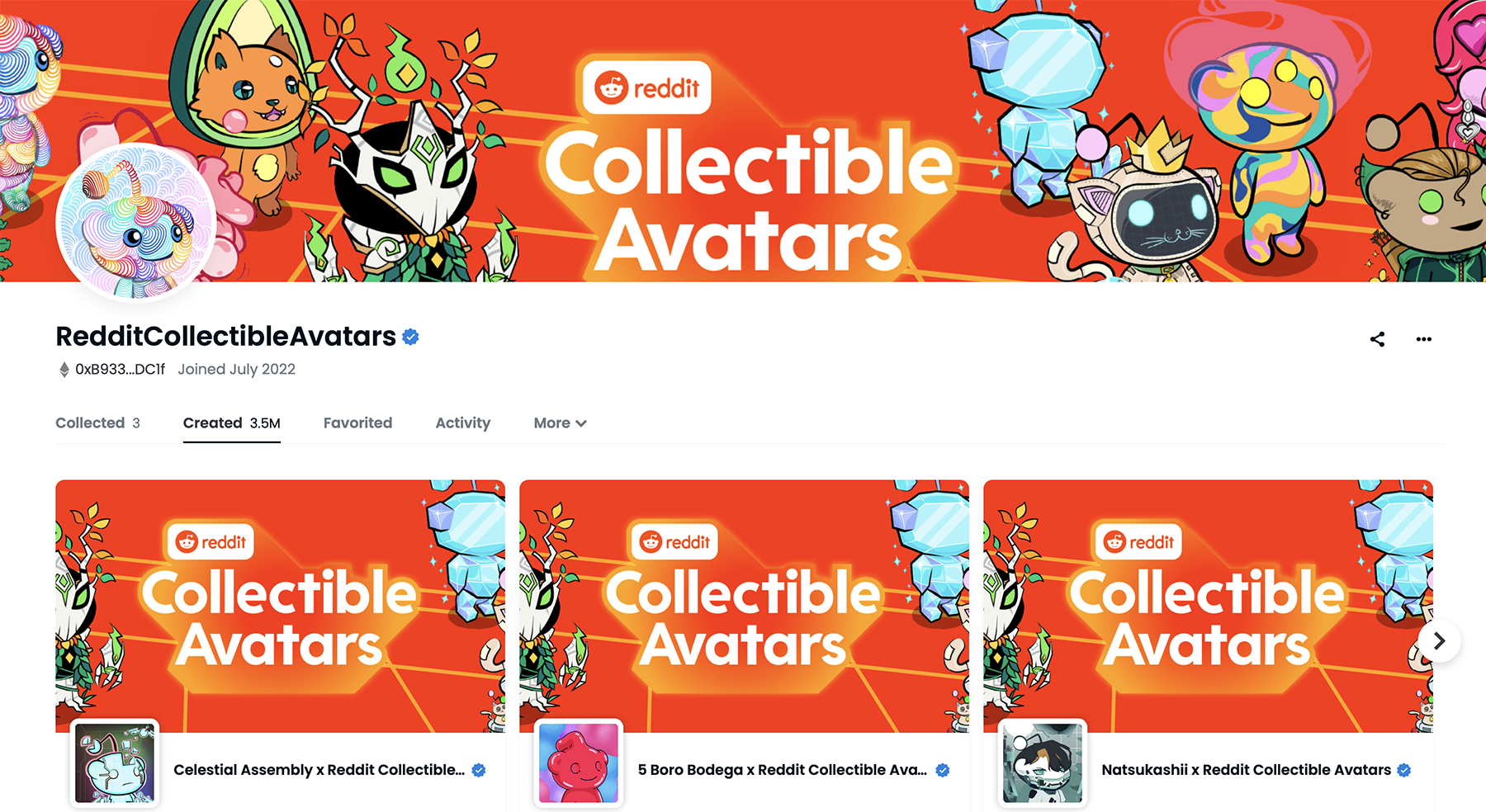The height and width of the screenshot is (812, 1486).
Task: Click the Celestial Assembly collection thumbnail
Action: pyautogui.click(x=115, y=763)
